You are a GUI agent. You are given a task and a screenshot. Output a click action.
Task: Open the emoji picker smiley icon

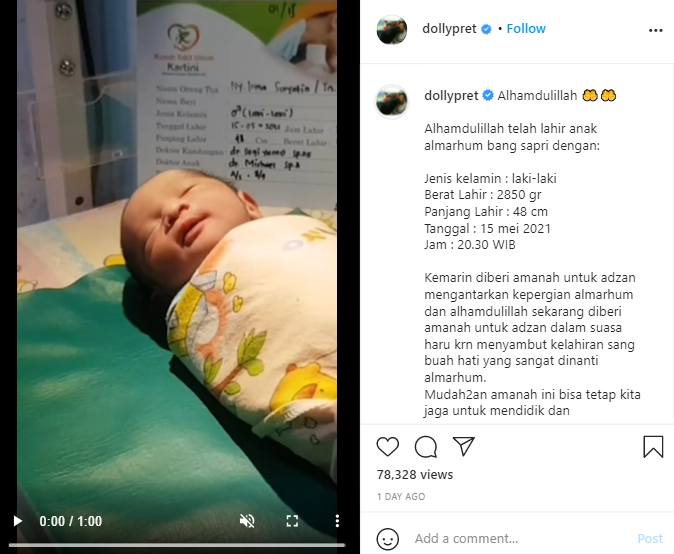tap(388, 539)
